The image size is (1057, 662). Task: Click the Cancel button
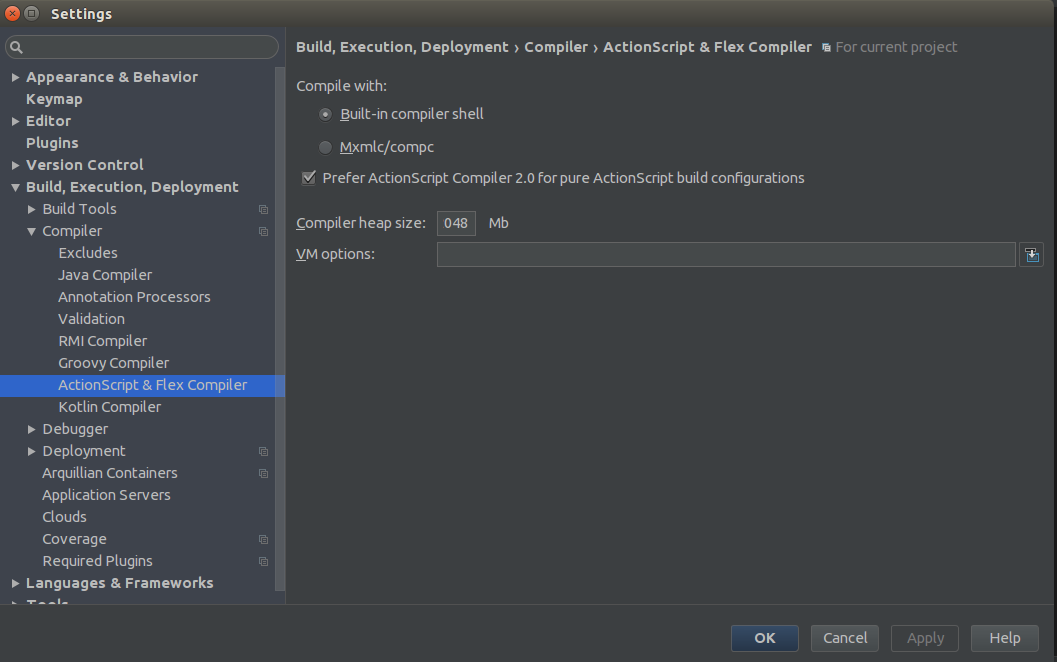point(845,638)
